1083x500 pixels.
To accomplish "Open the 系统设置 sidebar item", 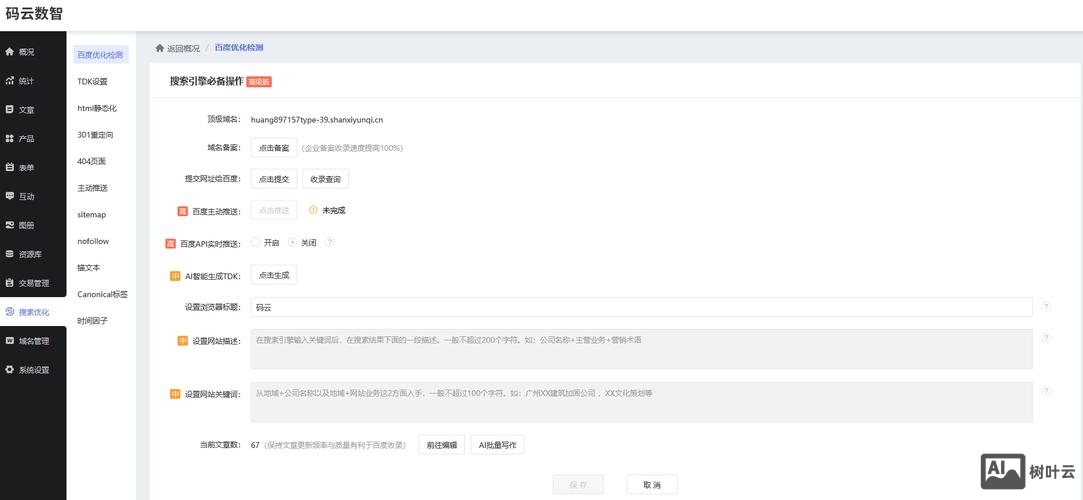I will 33,369.
